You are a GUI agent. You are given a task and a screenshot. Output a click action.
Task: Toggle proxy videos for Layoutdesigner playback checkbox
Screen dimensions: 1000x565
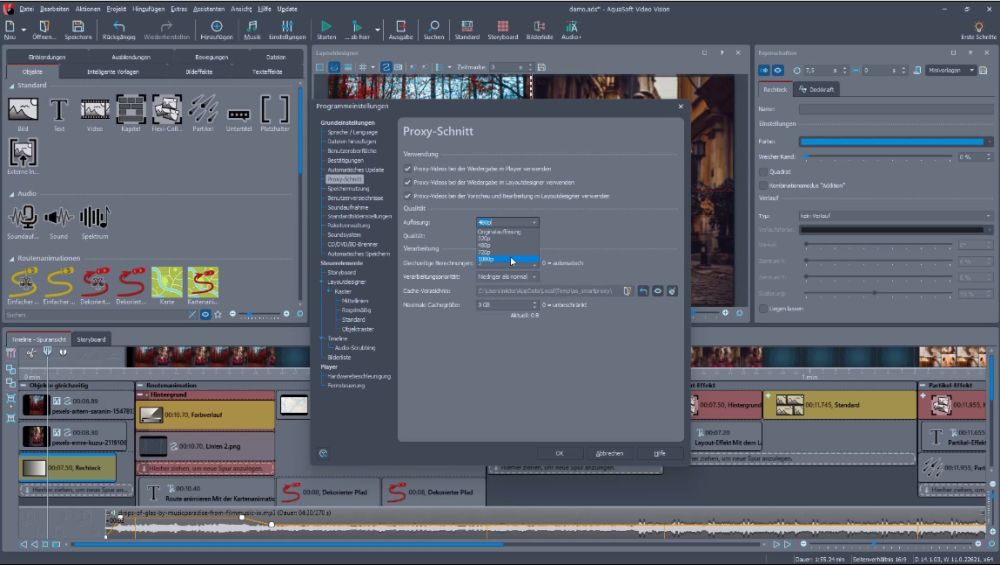click(x=408, y=183)
